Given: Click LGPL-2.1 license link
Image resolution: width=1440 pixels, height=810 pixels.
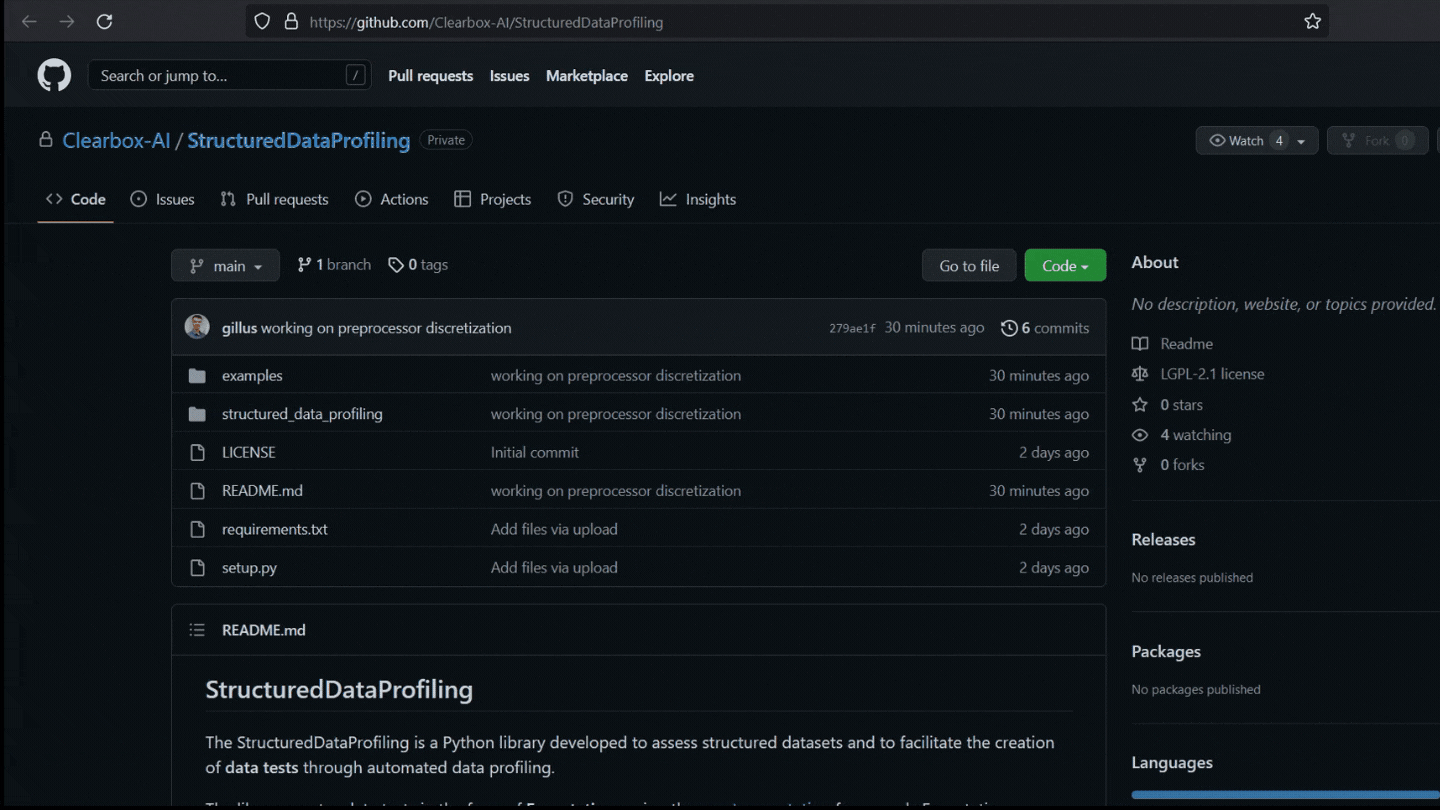Looking at the screenshot, I should pos(1212,374).
